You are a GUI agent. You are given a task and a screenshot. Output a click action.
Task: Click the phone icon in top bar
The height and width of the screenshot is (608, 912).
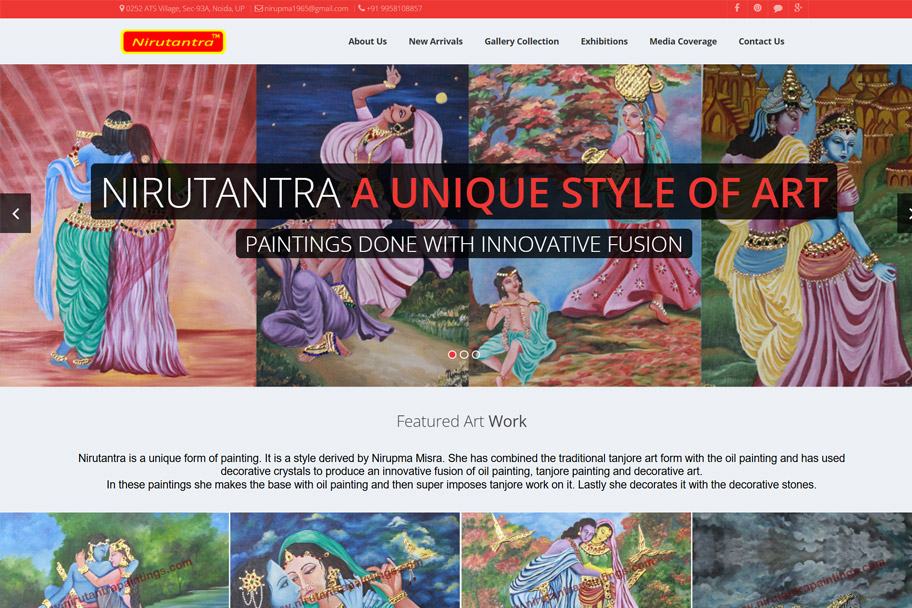coord(361,8)
